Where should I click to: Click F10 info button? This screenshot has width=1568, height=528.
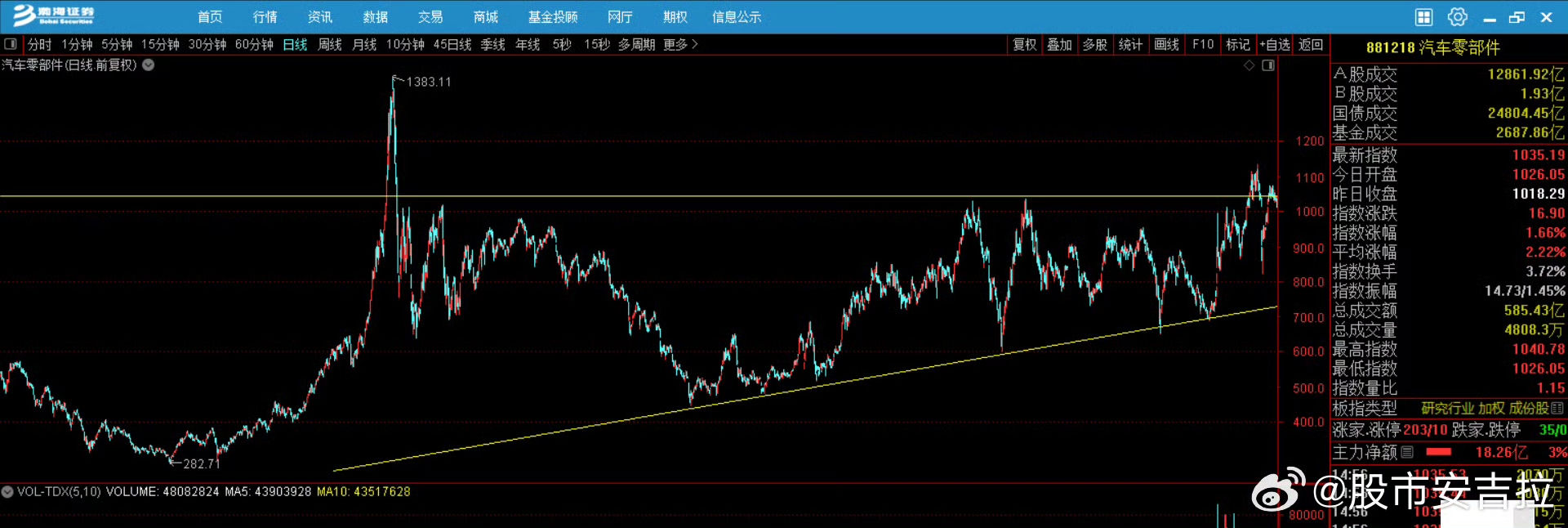pyautogui.click(x=1203, y=44)
